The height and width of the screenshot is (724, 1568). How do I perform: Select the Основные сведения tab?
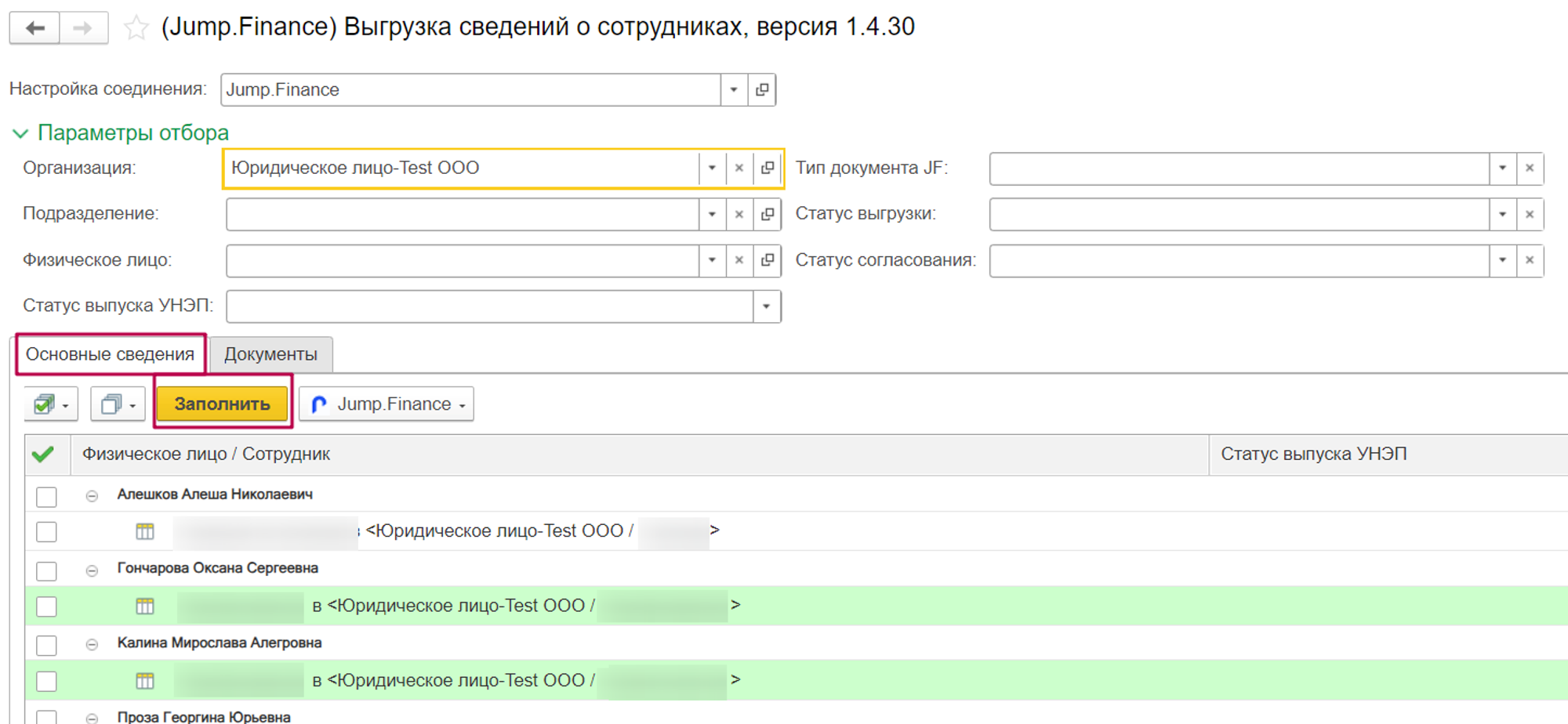coord(110,355)
